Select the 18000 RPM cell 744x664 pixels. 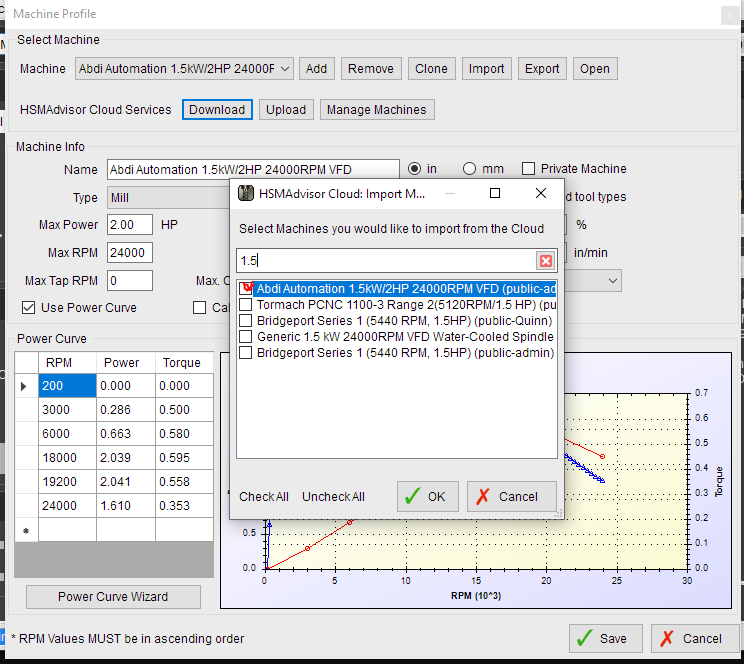(x=67, y=458)
